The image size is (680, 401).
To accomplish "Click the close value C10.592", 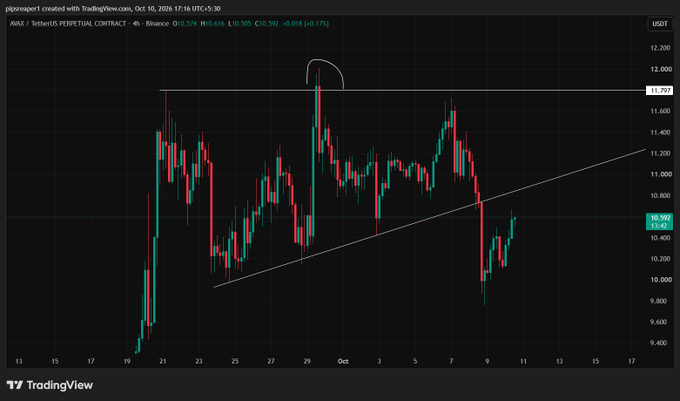I will pos(267,23).
